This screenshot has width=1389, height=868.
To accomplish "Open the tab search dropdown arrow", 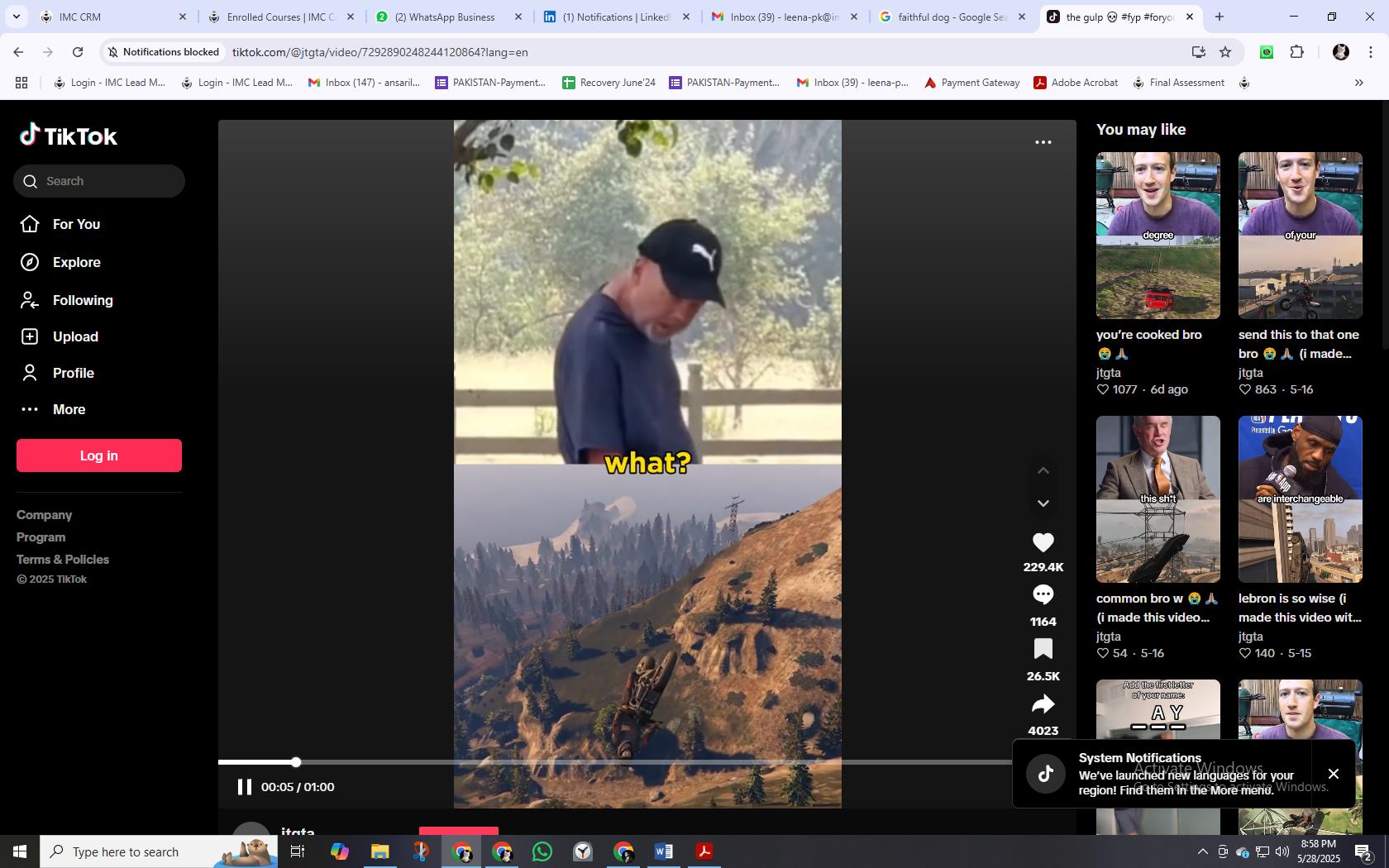I will 16,17.
